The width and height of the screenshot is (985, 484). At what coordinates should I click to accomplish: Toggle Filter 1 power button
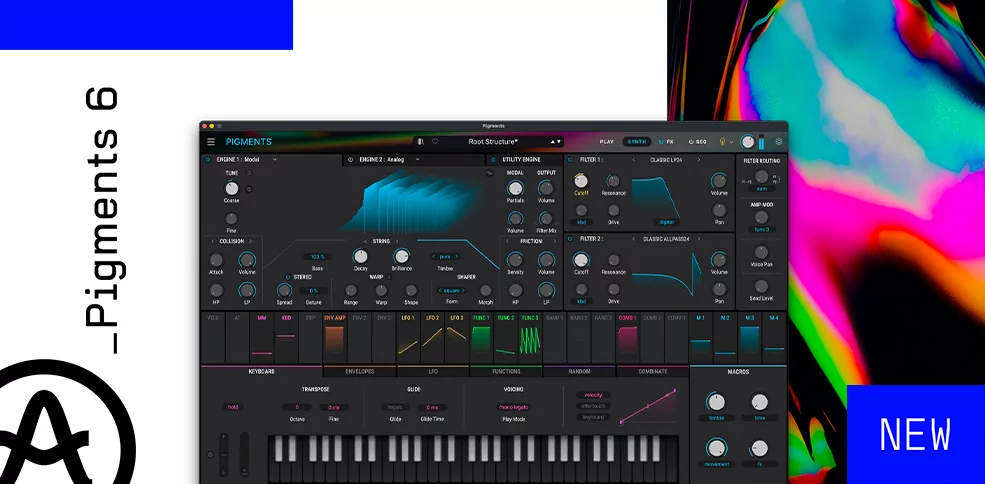[570, 160]
